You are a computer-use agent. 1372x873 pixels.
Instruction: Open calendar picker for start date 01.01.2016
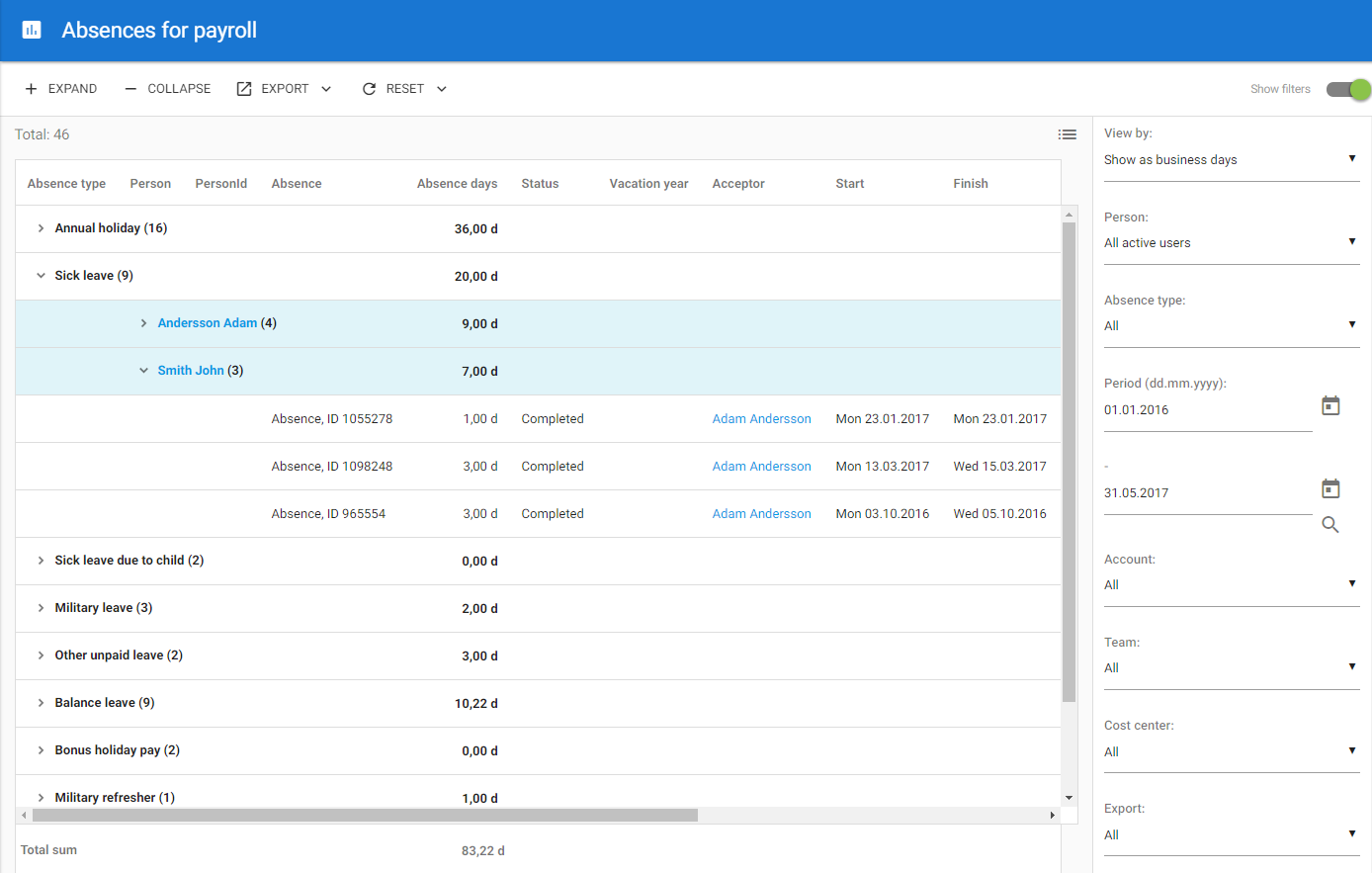tap(1330, 405)
